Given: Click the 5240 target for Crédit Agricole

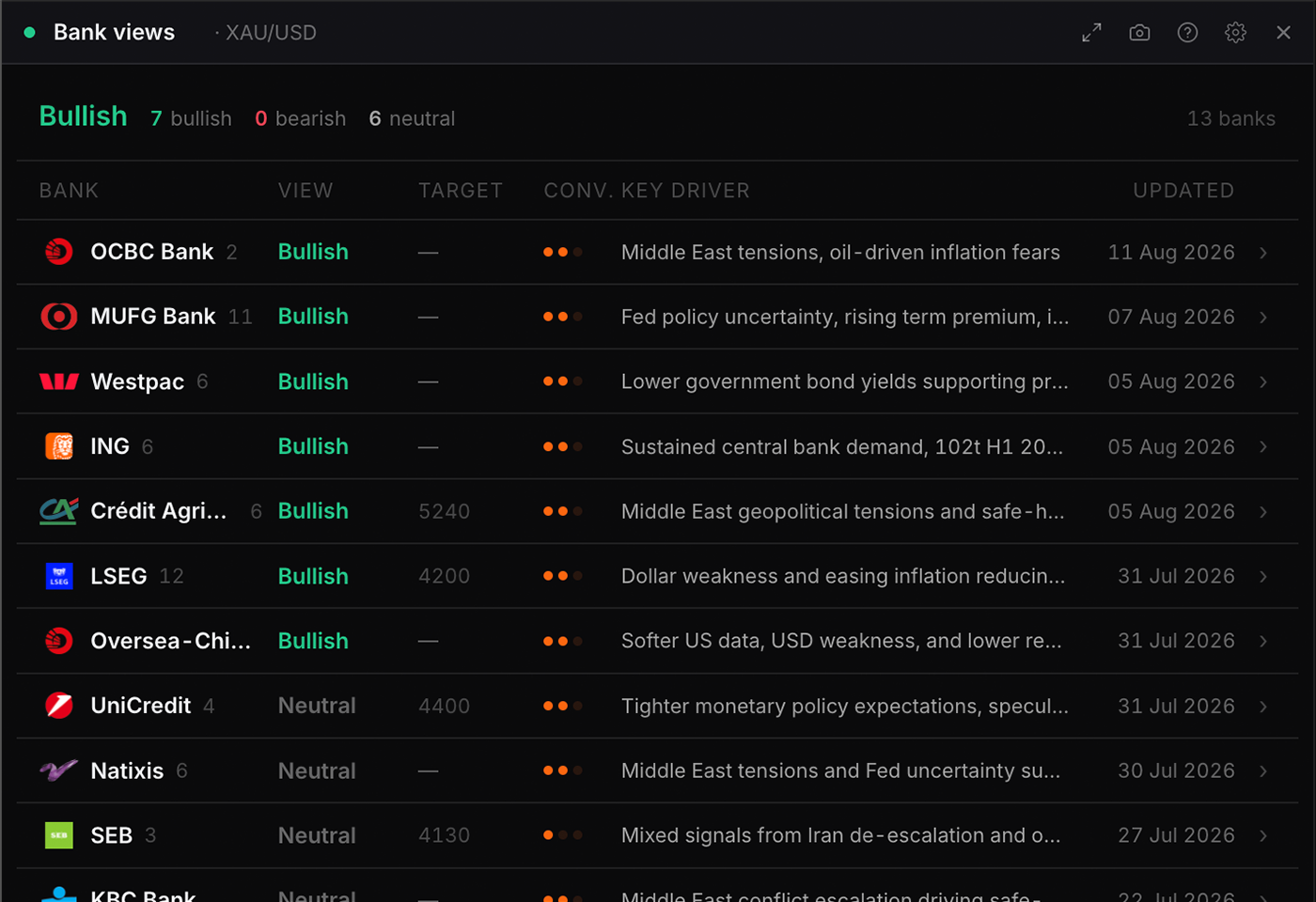Looking at the screenshot, I should pos(444,511).
